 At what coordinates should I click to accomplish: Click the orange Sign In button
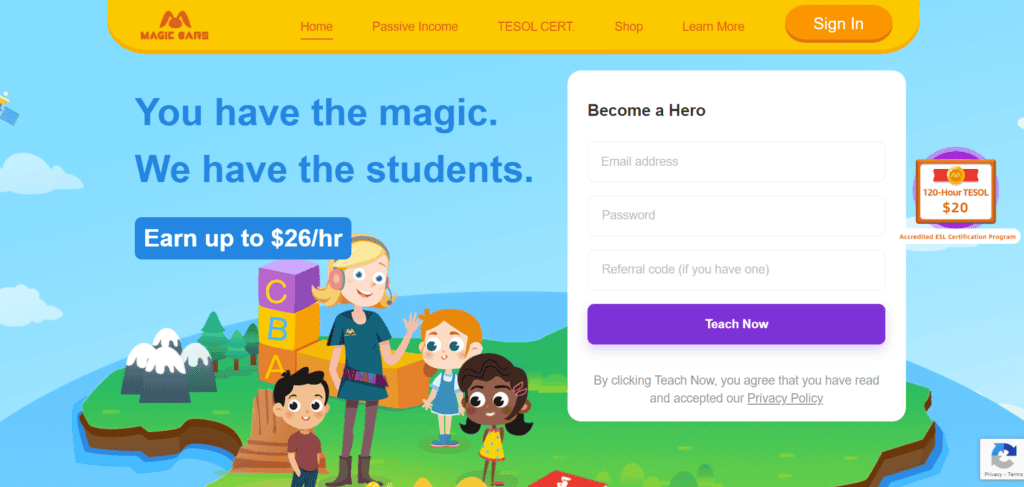(839, 24)
